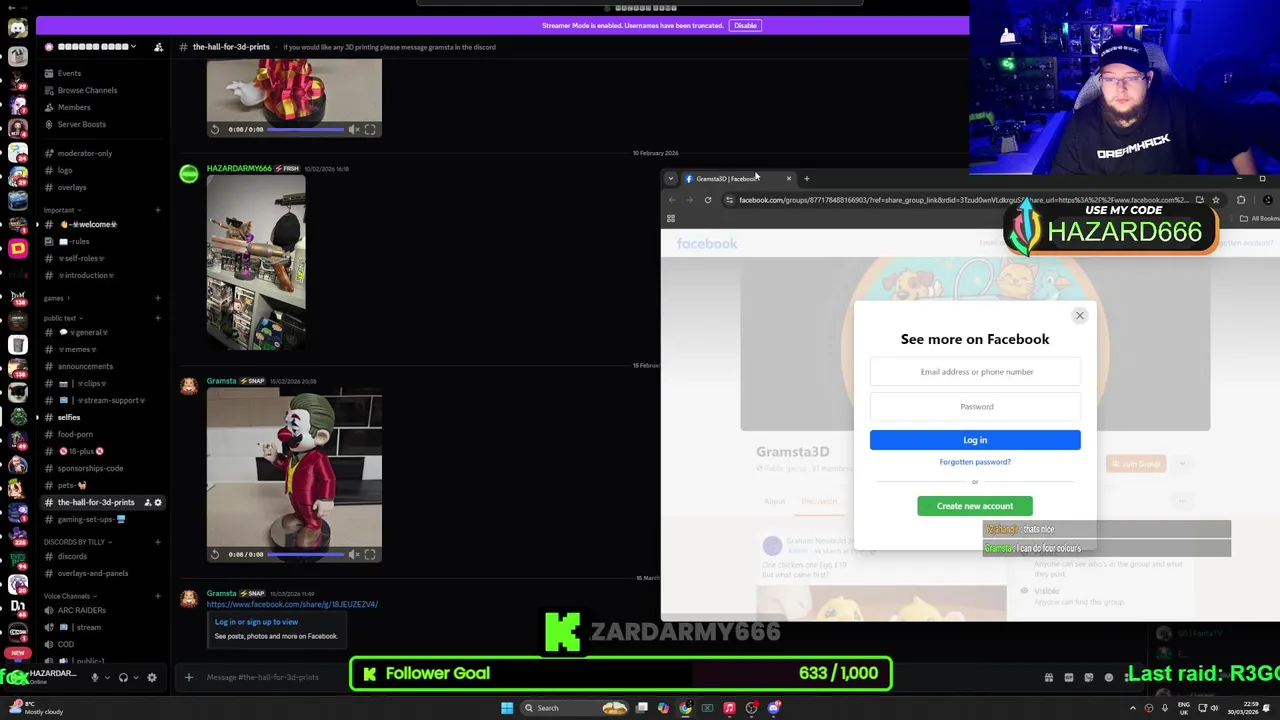Click Chrome site information icon in address bar
Image resolution: width=1280 pixels, height=720 pixels.
pyautogui.click(x=729, y=200)
